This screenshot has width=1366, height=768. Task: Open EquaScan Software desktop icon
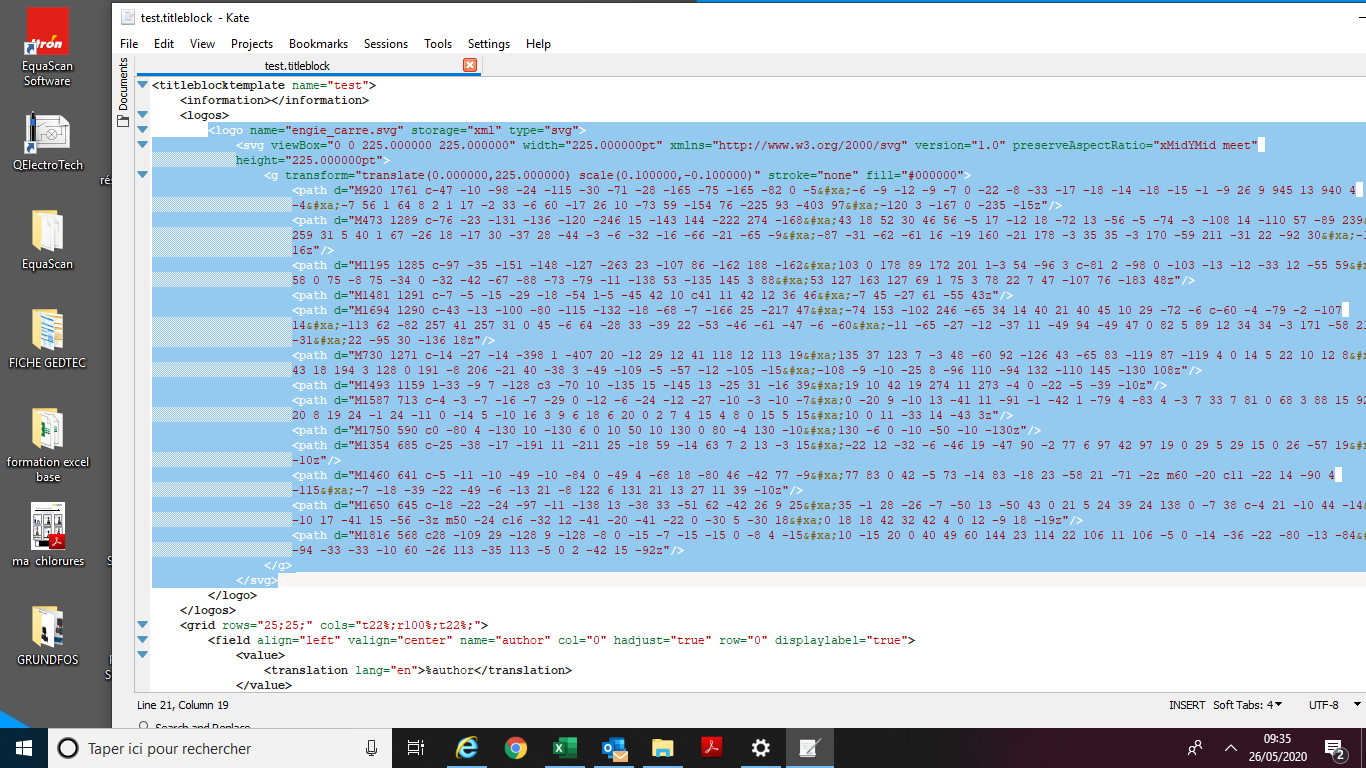[47, 47]
